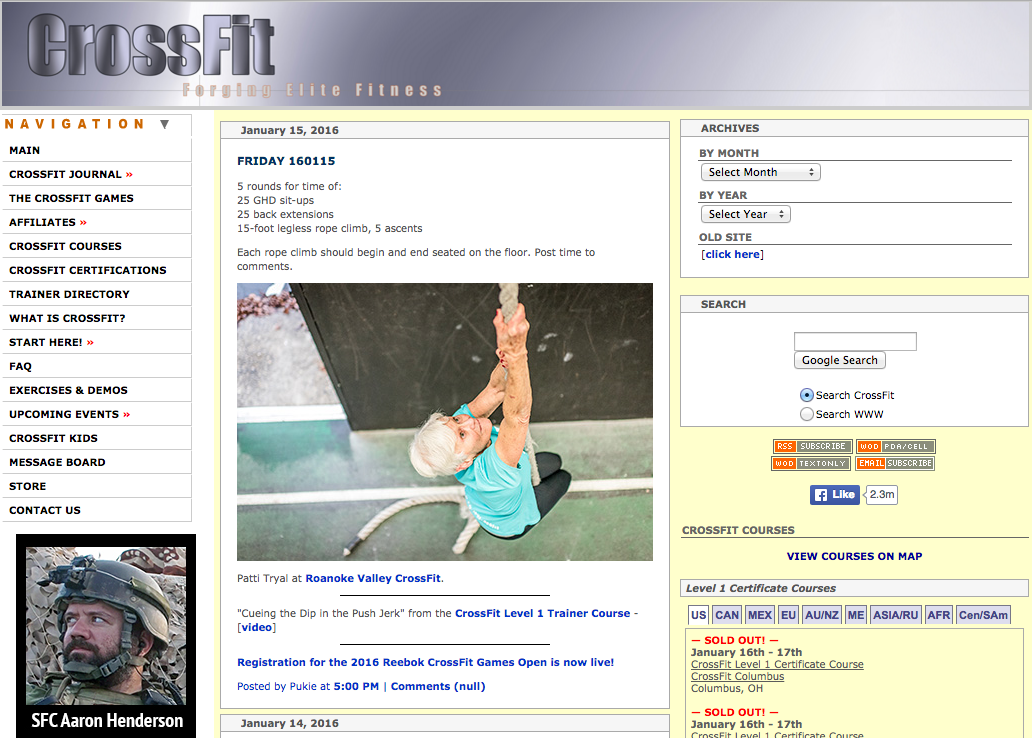Open the Affiliates navigation item
The width and height of the screenshot is (1032, 738).
pyautogui.click(x=97, y=223)
